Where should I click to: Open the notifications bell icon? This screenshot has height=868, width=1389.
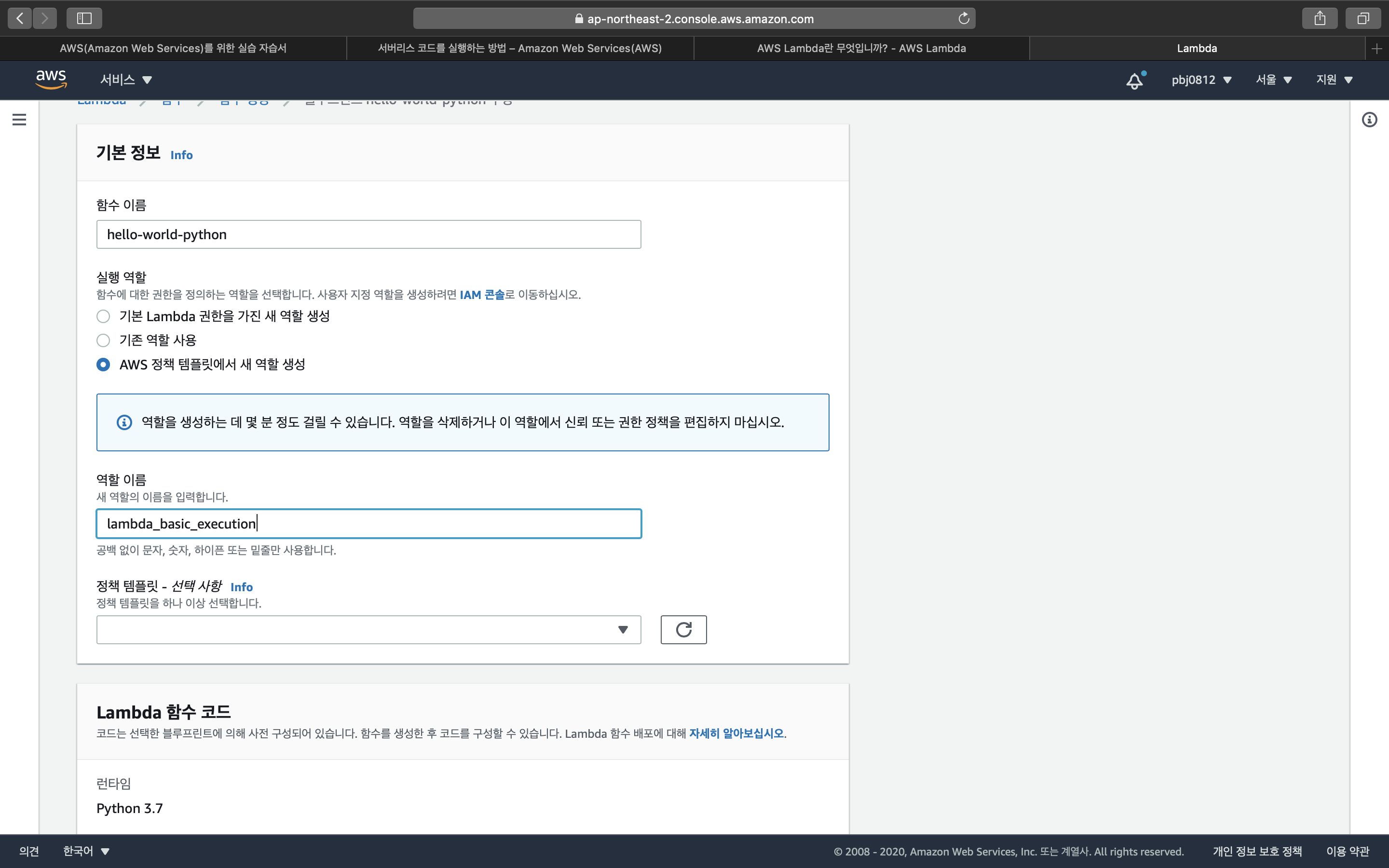pos(1134,81)
